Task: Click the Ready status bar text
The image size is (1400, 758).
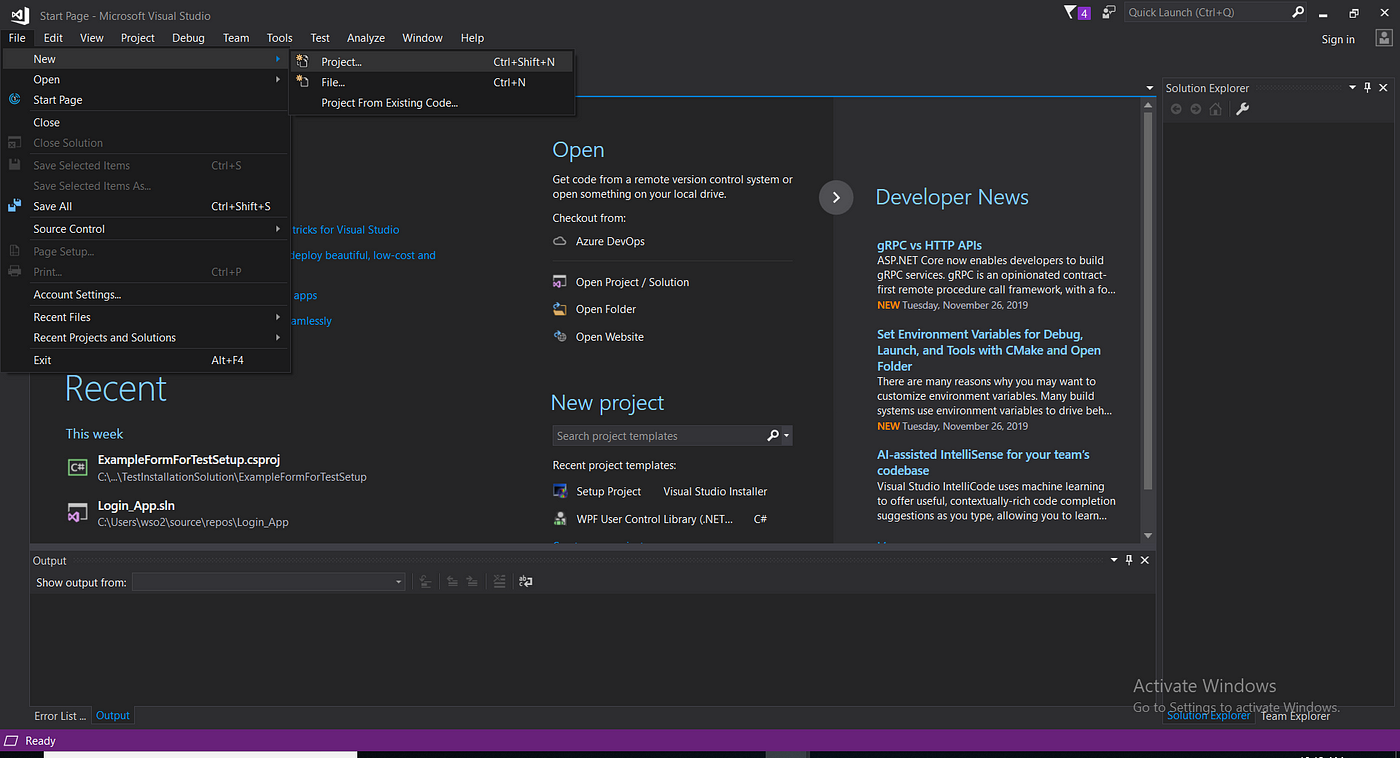Action: [x=40, y=741]
